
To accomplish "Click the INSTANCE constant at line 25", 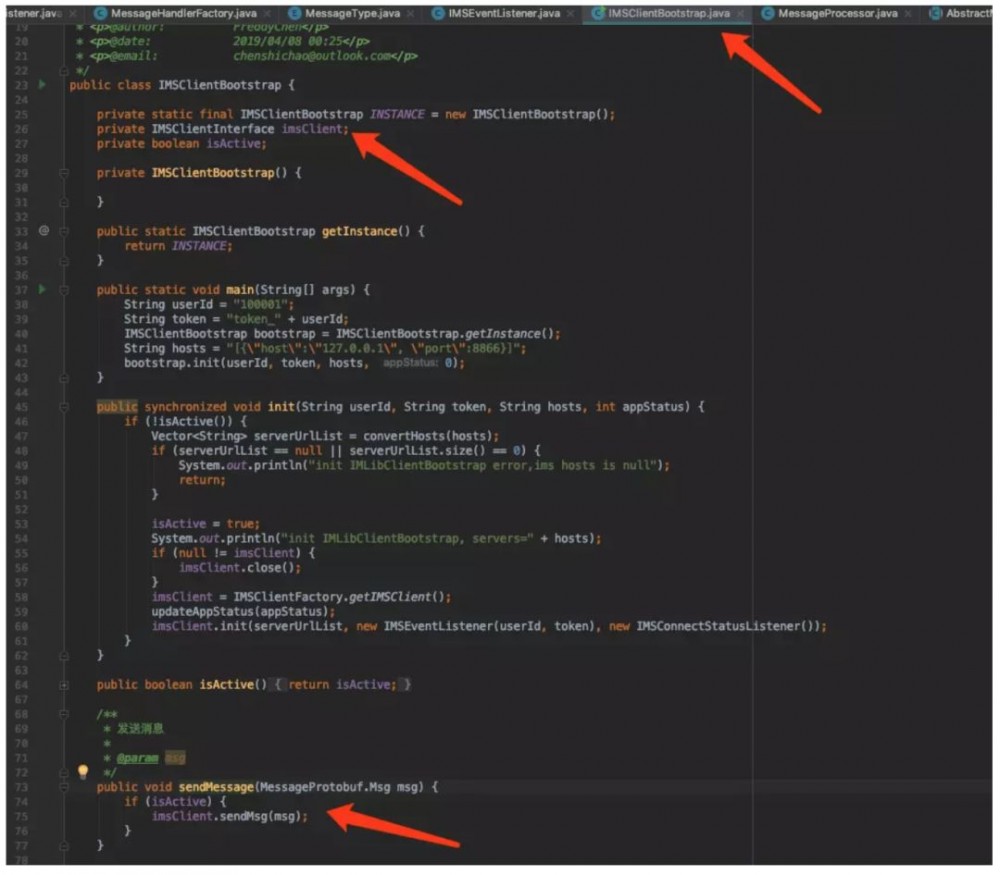I will coord(397,114).
